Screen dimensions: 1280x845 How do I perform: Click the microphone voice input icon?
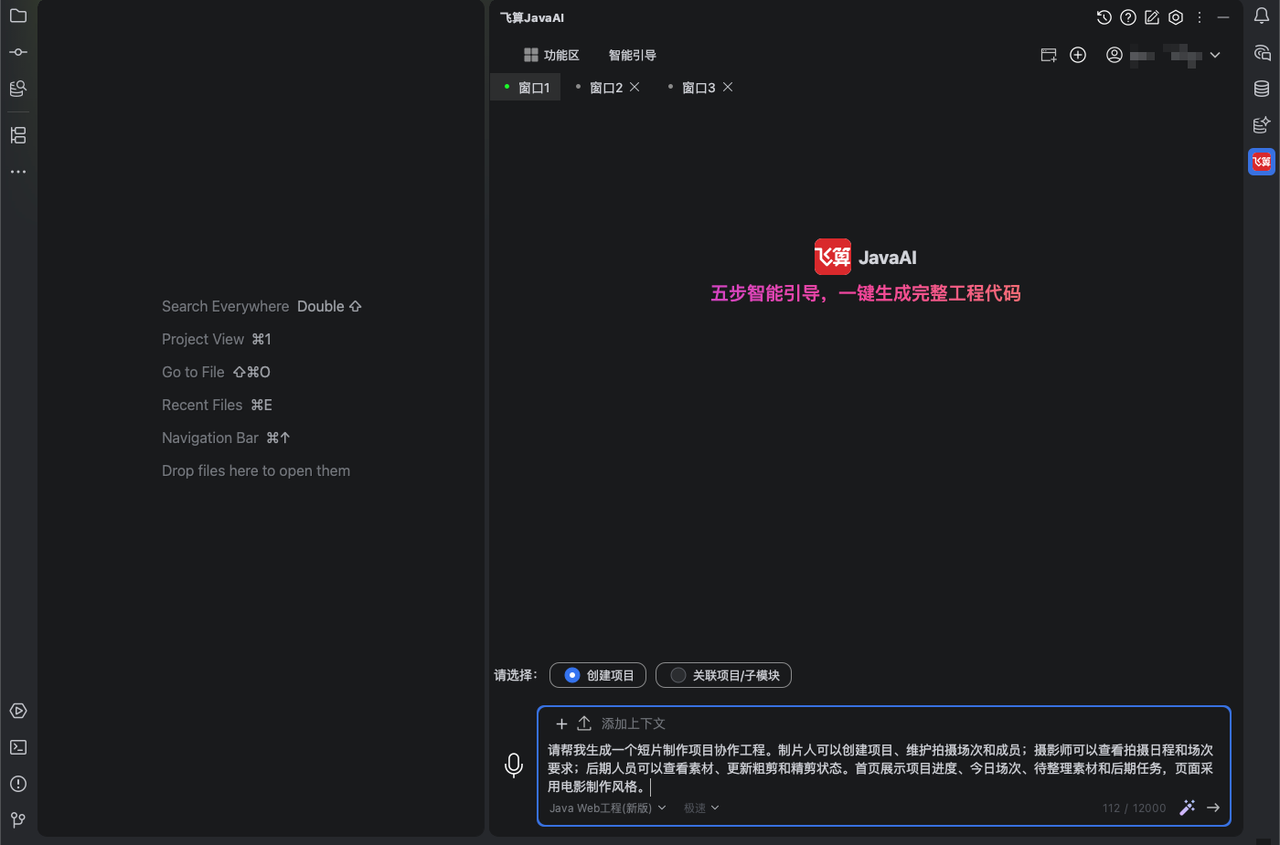(513, 766)
